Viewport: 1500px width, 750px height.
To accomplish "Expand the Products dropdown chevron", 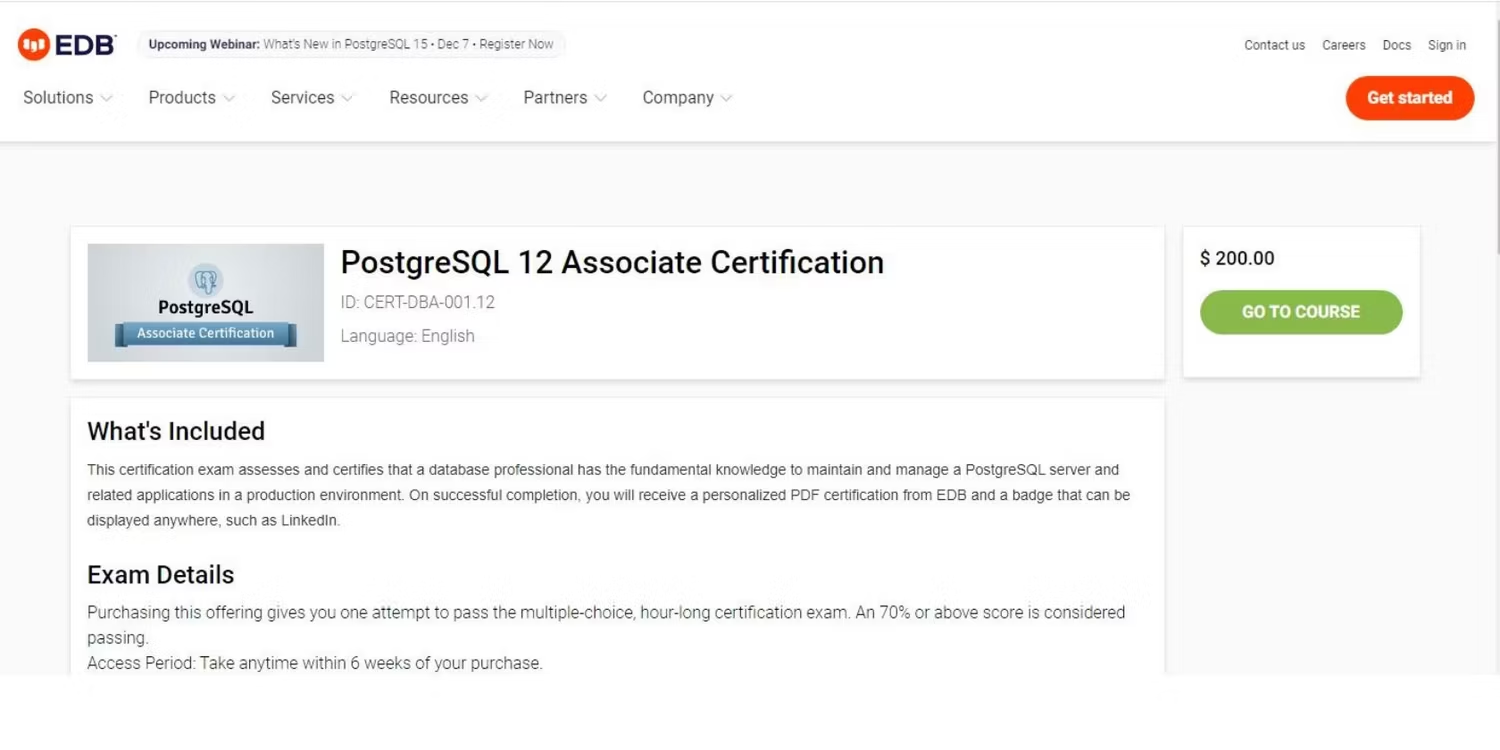I will tap(229, 98).
